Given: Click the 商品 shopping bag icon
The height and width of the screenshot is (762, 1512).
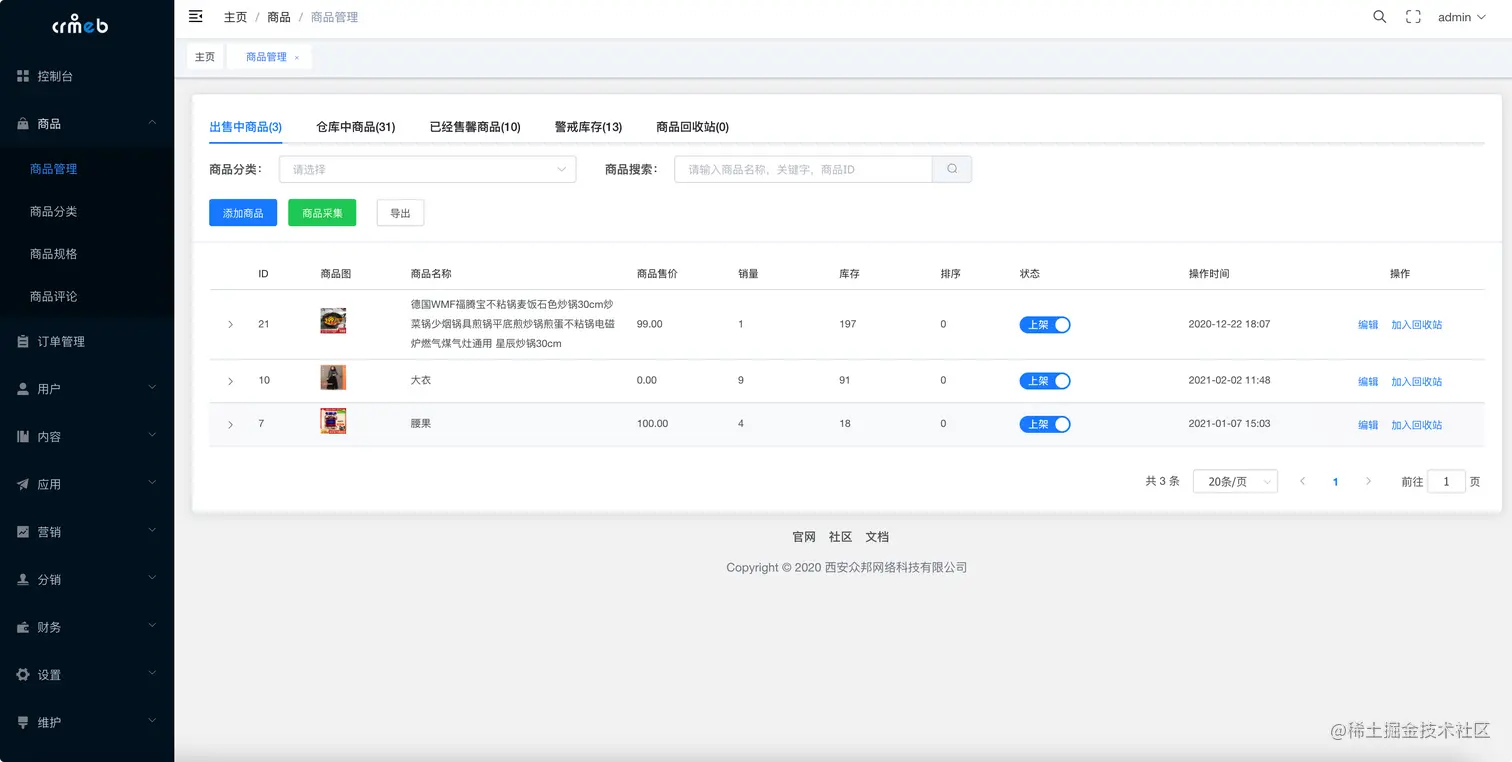Looking at the screenshot, I should pos(23,124).
